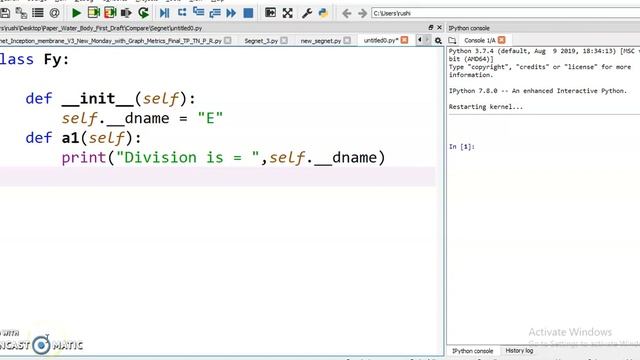Select the Console 1/A tab
This screenshot has height=360, width=640.
(x=480, y=40)
